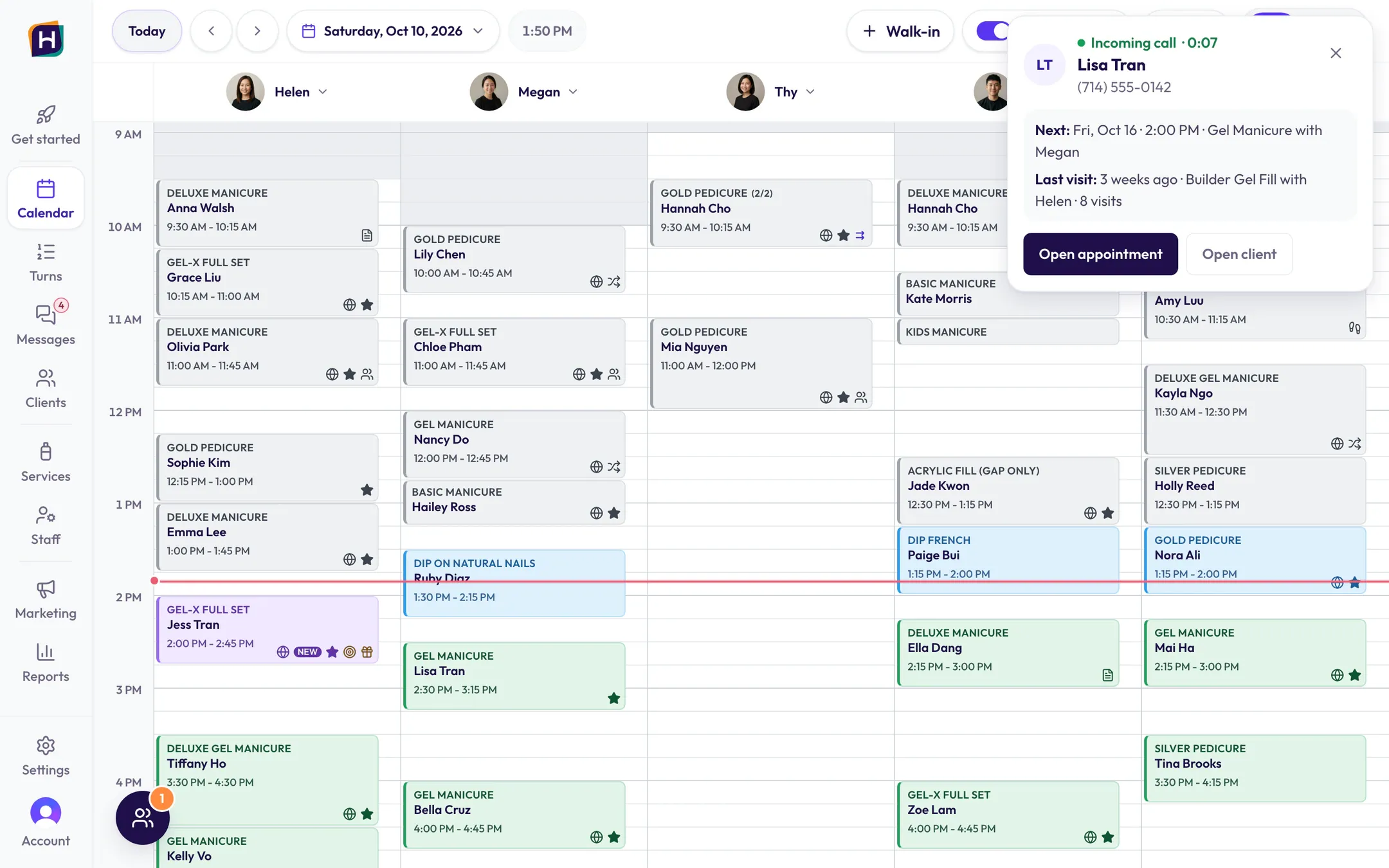Open the Settings gear page
1389x868 pixels.
[x=46, y=756]
